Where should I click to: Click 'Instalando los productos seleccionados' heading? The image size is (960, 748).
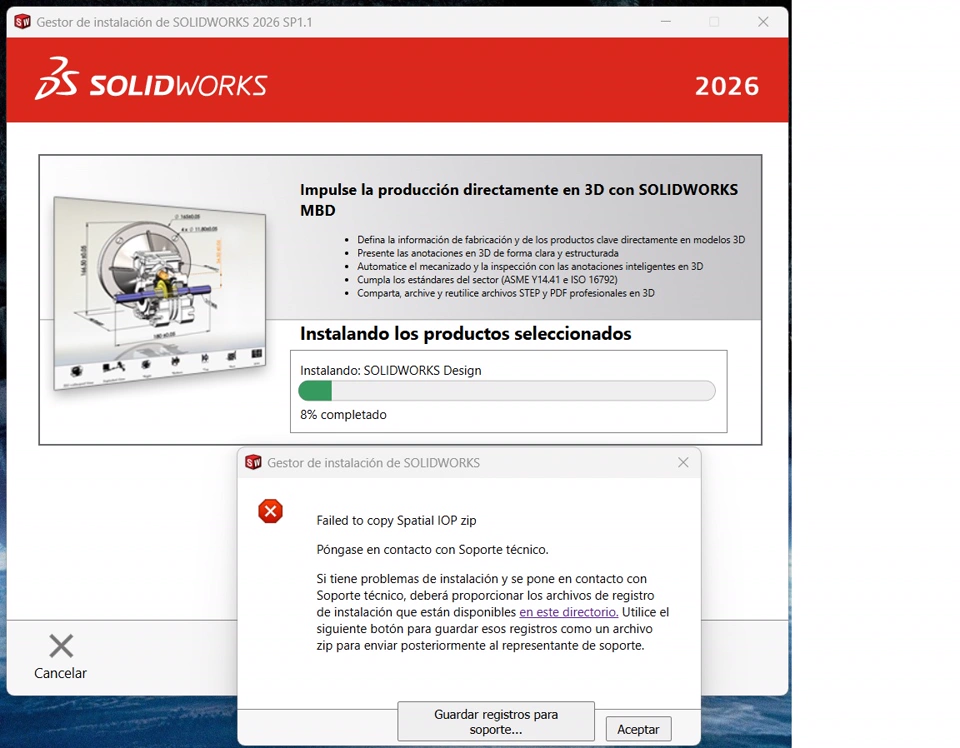coord(465,334)
